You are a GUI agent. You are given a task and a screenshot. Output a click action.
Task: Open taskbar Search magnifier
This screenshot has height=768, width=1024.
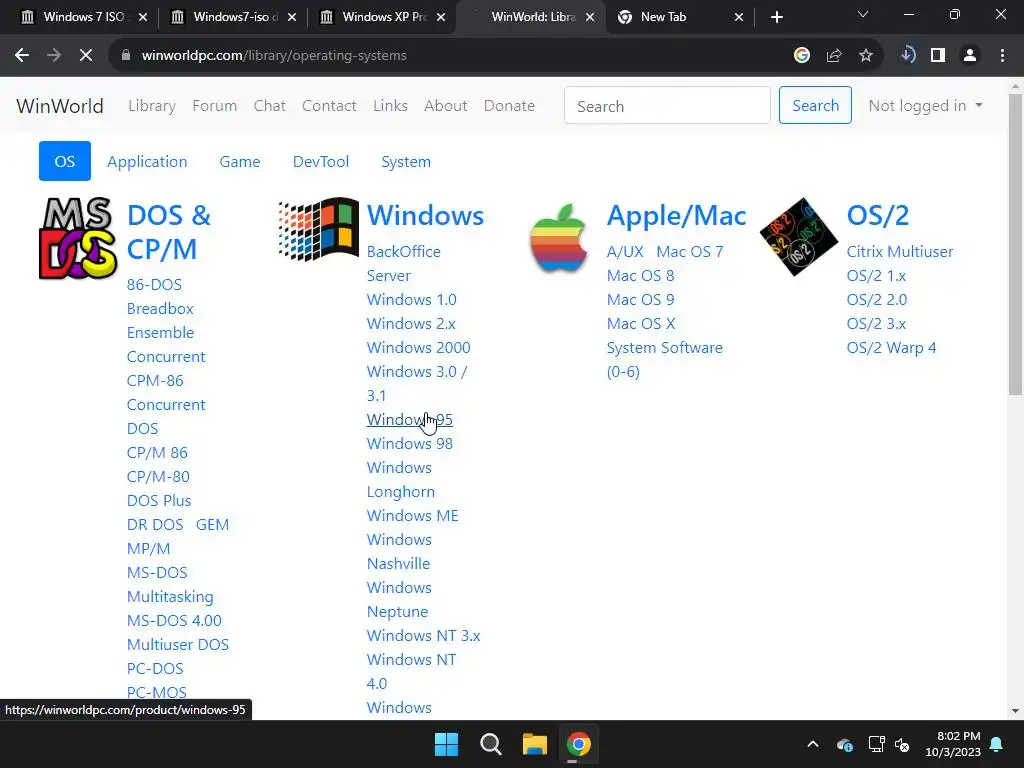(x=490, y=744)
